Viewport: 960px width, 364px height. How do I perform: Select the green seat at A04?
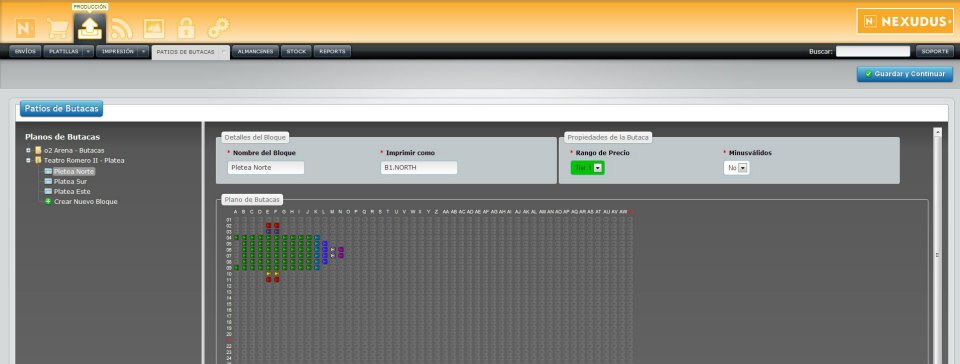point(236,237)
